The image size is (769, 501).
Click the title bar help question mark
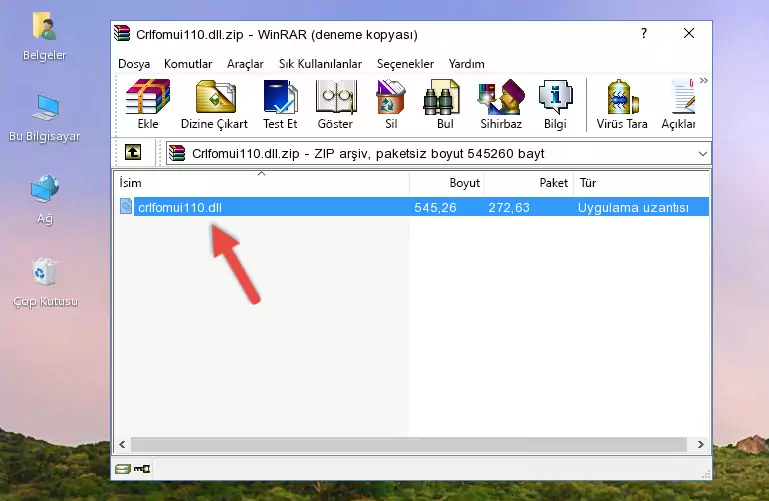pyautogui.click(x=644, y=33)
